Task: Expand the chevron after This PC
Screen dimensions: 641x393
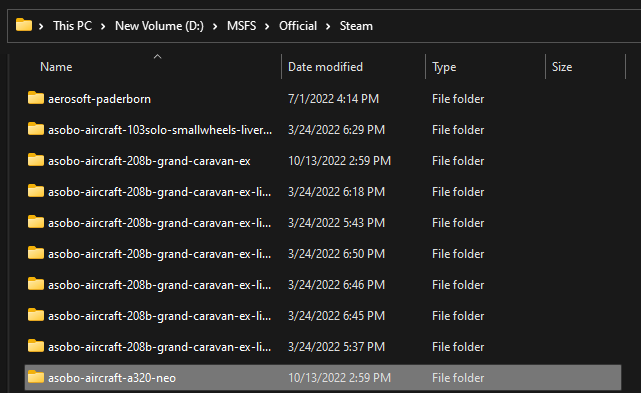Action: 103,27
